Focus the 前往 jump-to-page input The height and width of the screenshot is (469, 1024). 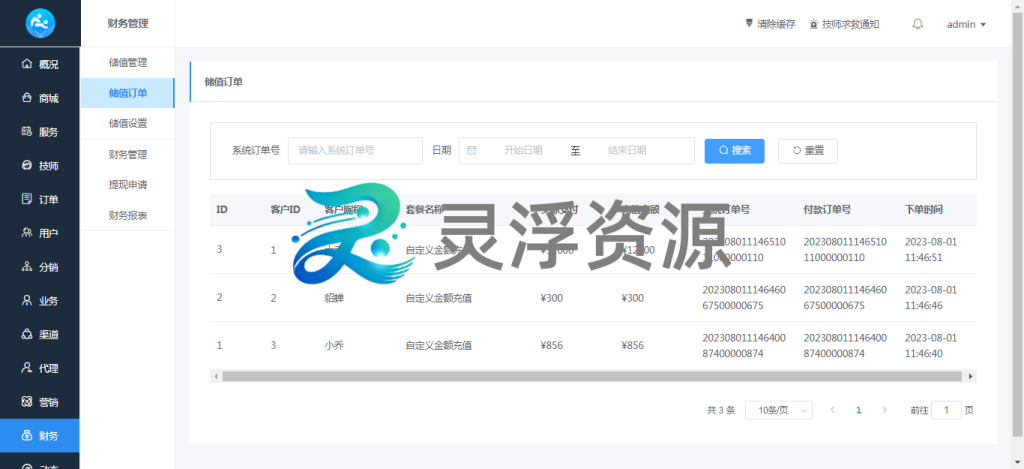coord(946,410)
